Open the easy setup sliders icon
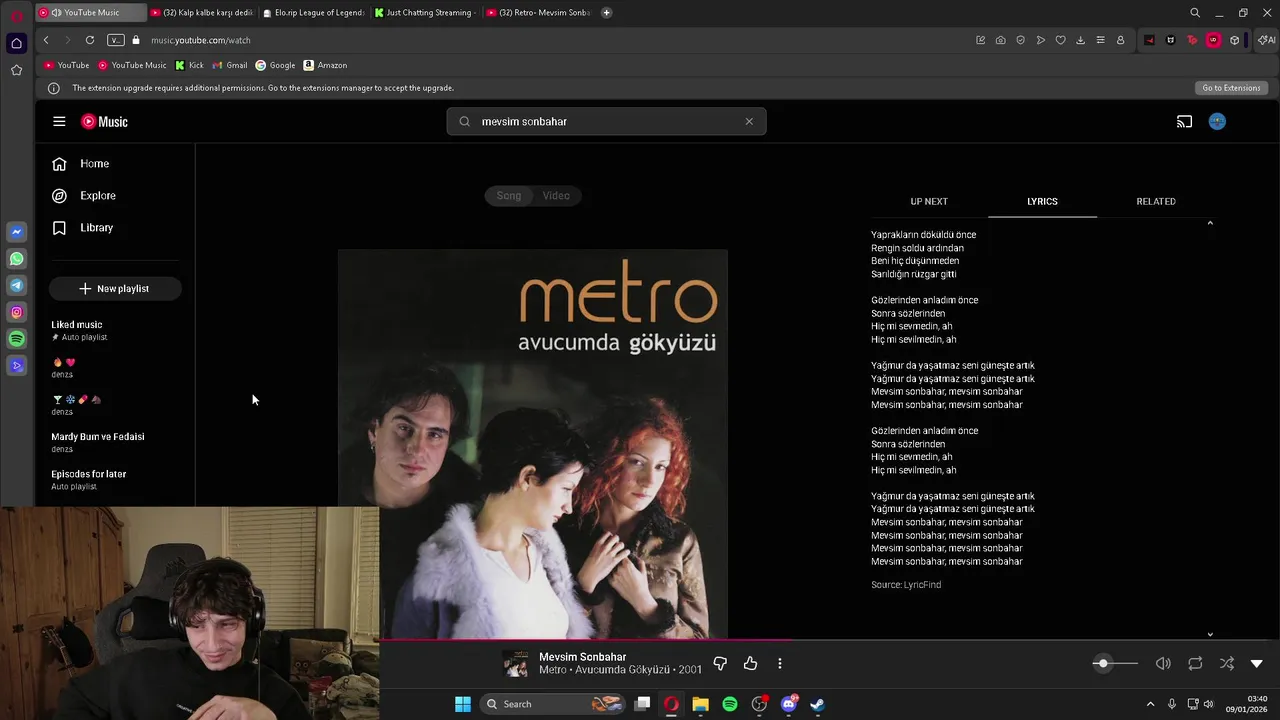Viewport: 1280px width, 720px height. tap(1100, 40)
